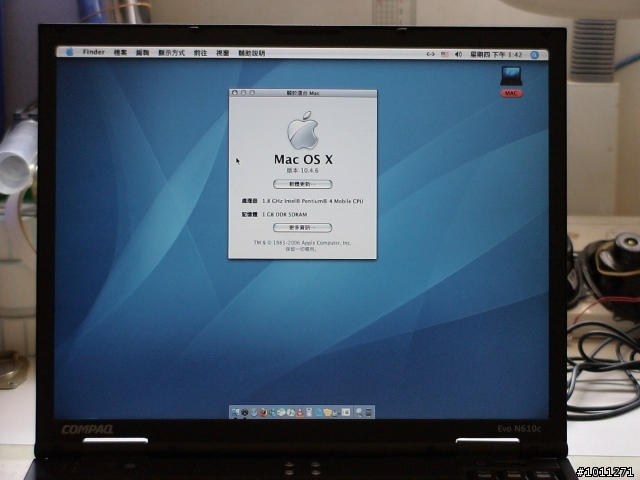Launch Firefox from the Dock
This screenshot has height=480, width=640.
click(x=263, y=412)
